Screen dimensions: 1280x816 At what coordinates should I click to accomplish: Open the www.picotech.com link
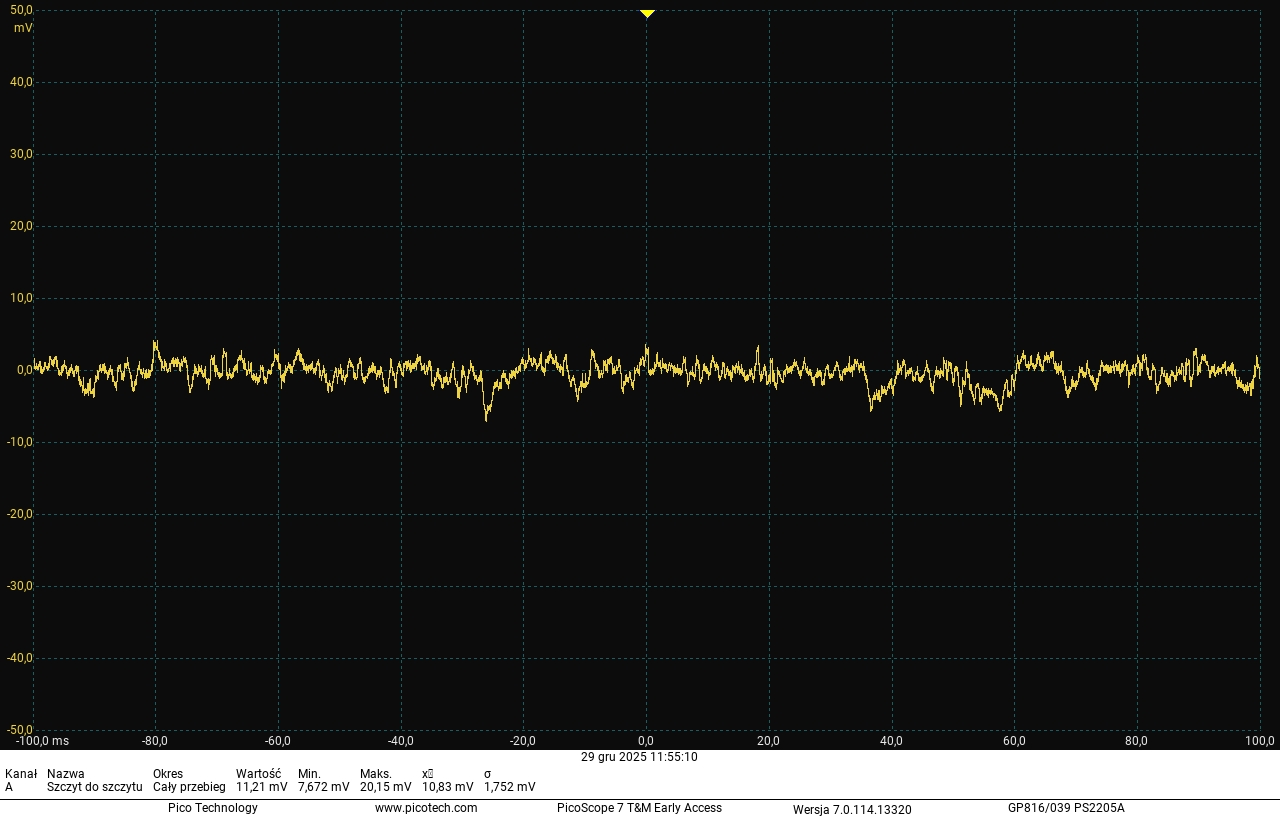(x=426, y=808)
